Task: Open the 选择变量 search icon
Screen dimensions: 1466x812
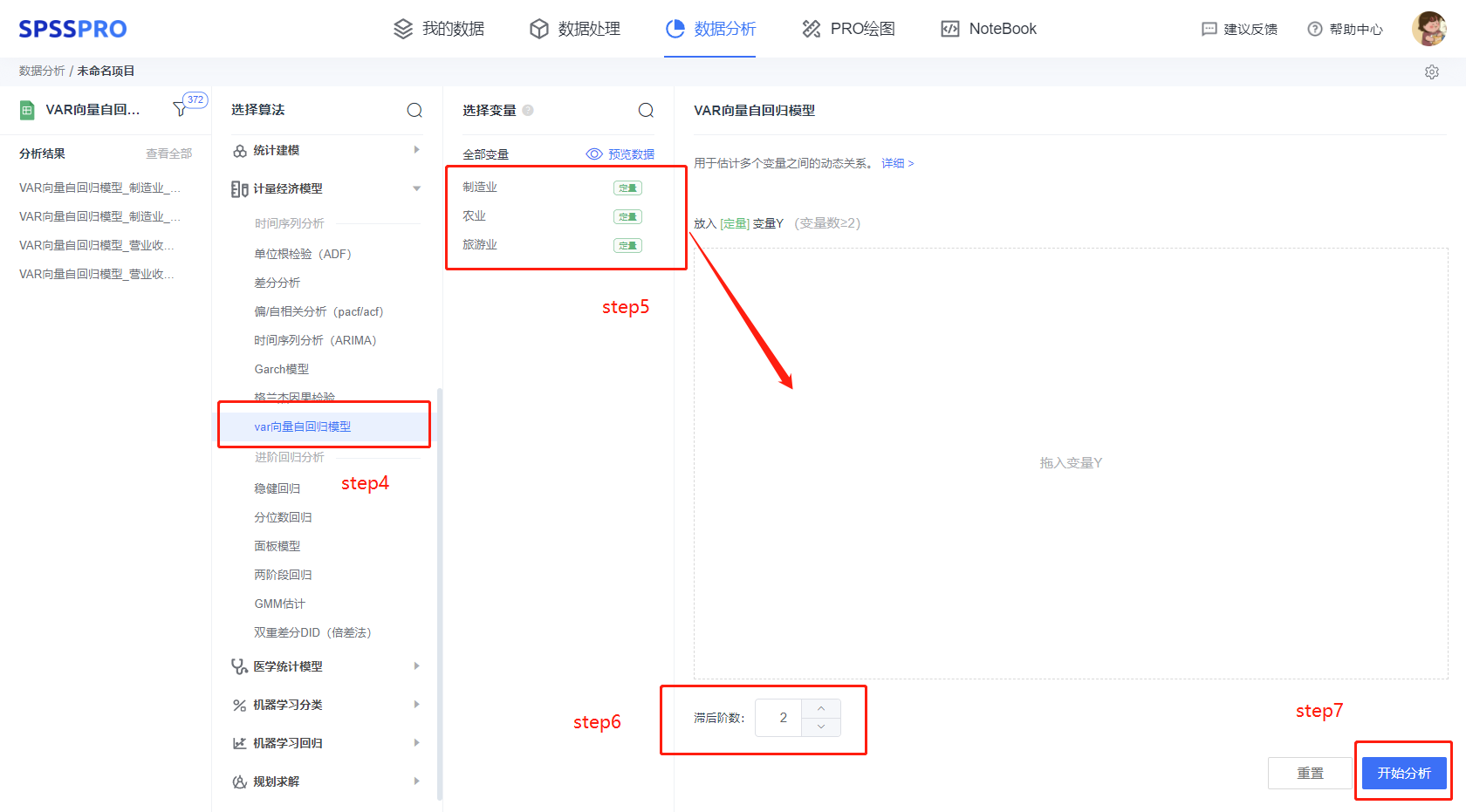Action: (x=646, y=110)
